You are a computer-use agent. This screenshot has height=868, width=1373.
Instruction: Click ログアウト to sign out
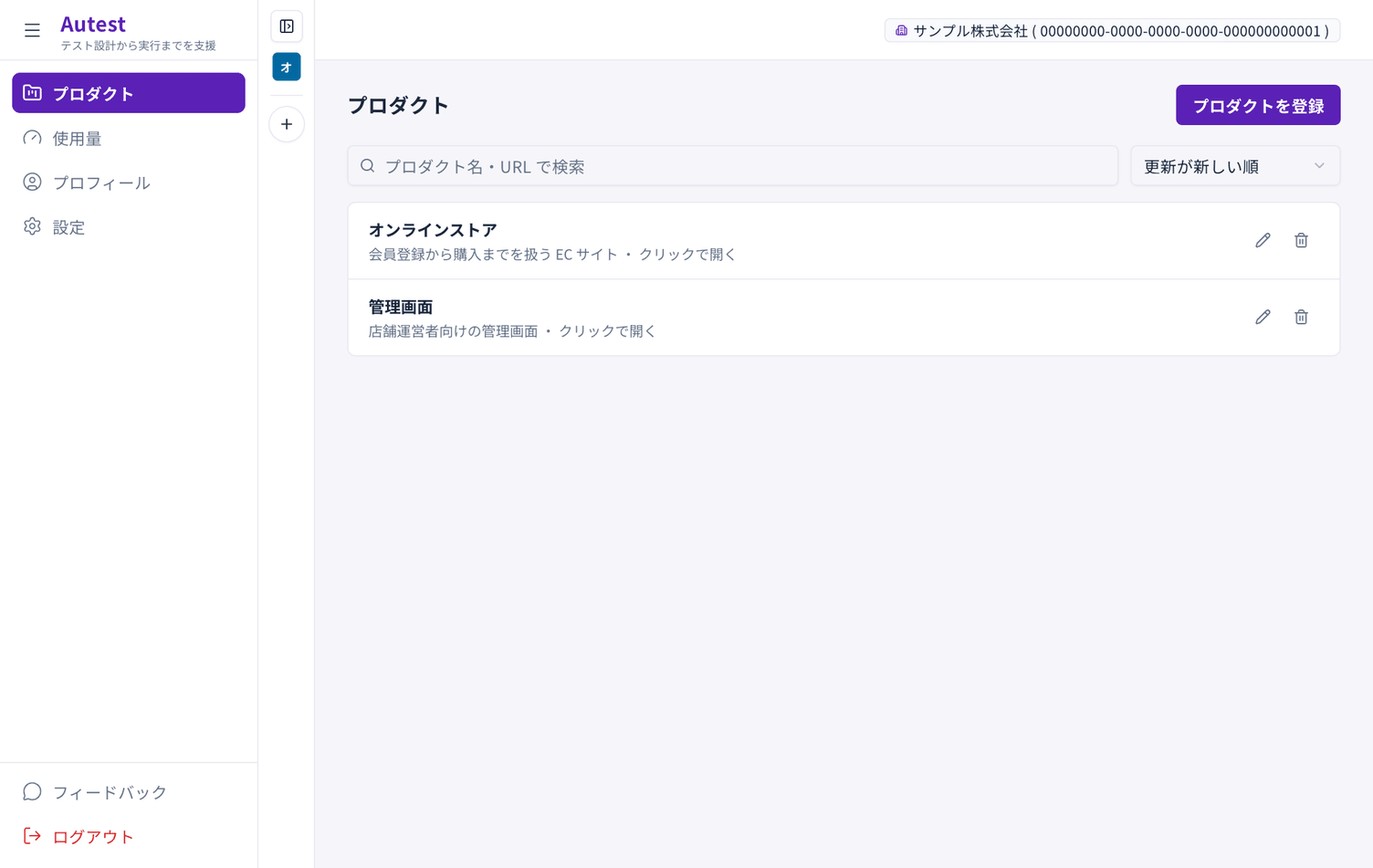(x=129, y=836)
